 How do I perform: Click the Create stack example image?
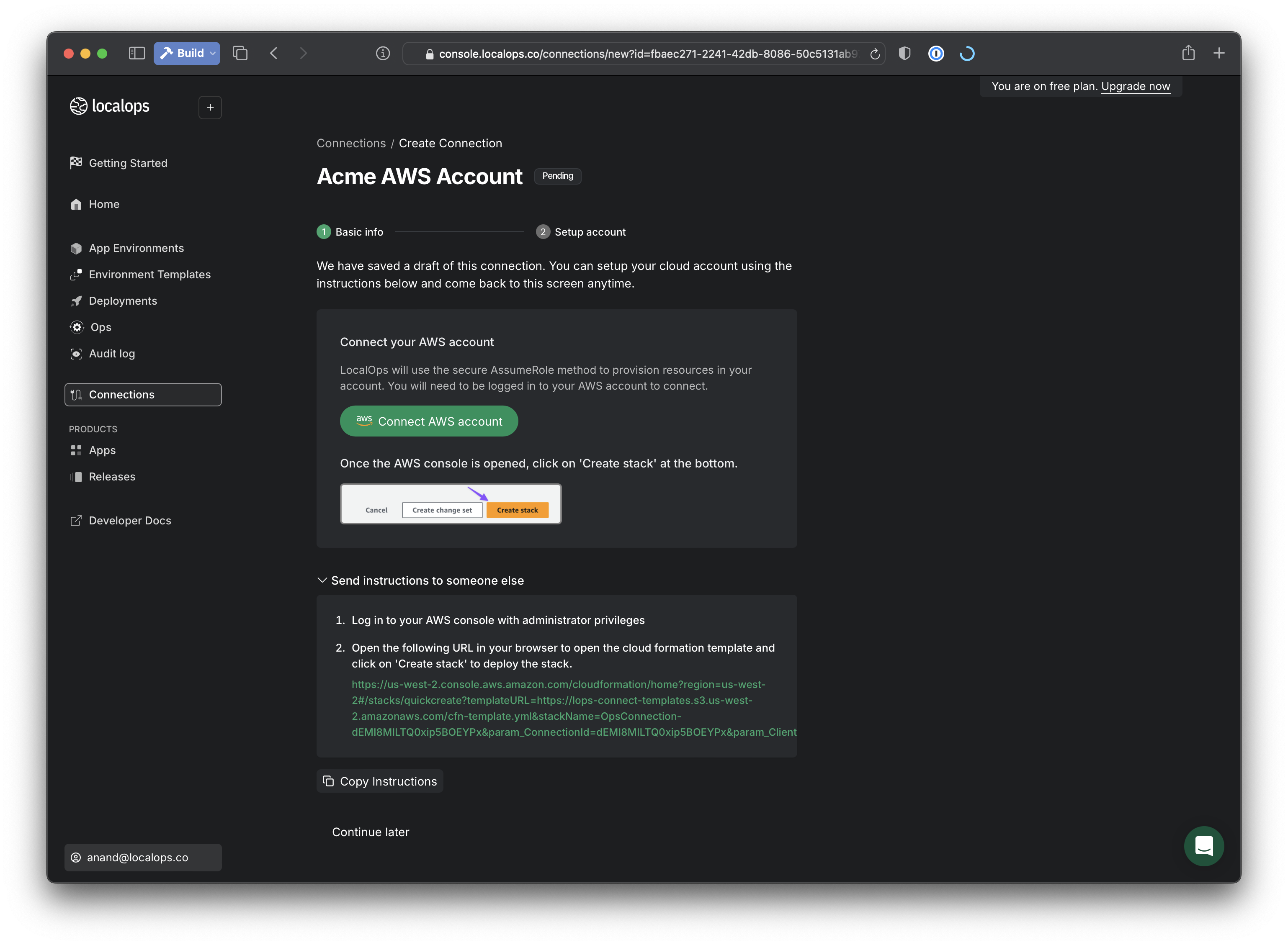(450, 503)
